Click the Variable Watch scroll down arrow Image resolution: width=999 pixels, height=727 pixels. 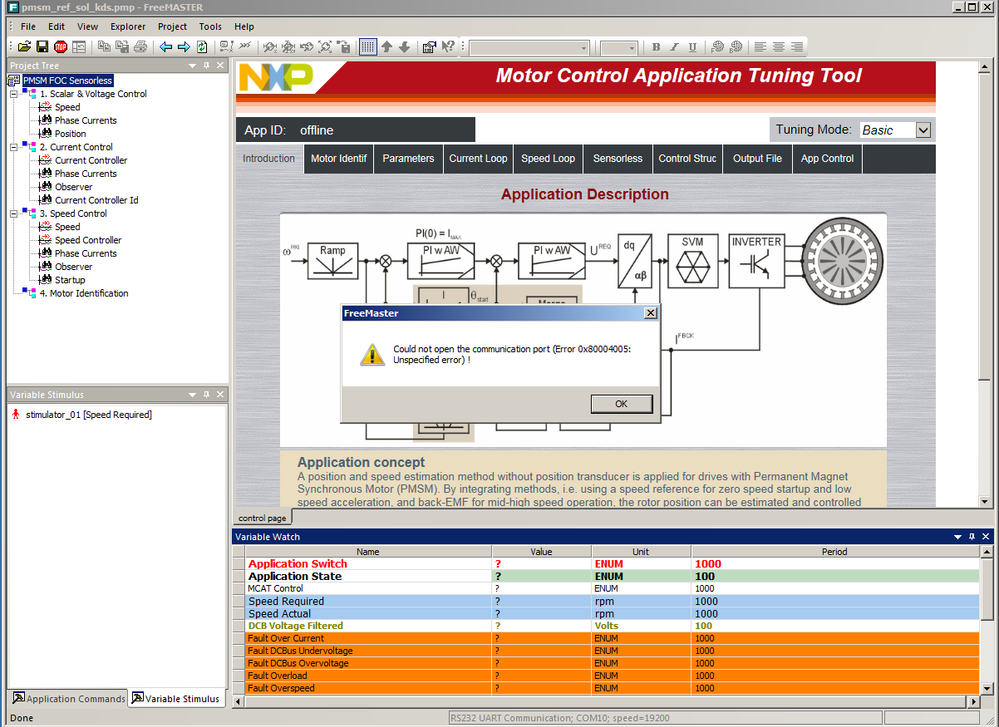986,688
